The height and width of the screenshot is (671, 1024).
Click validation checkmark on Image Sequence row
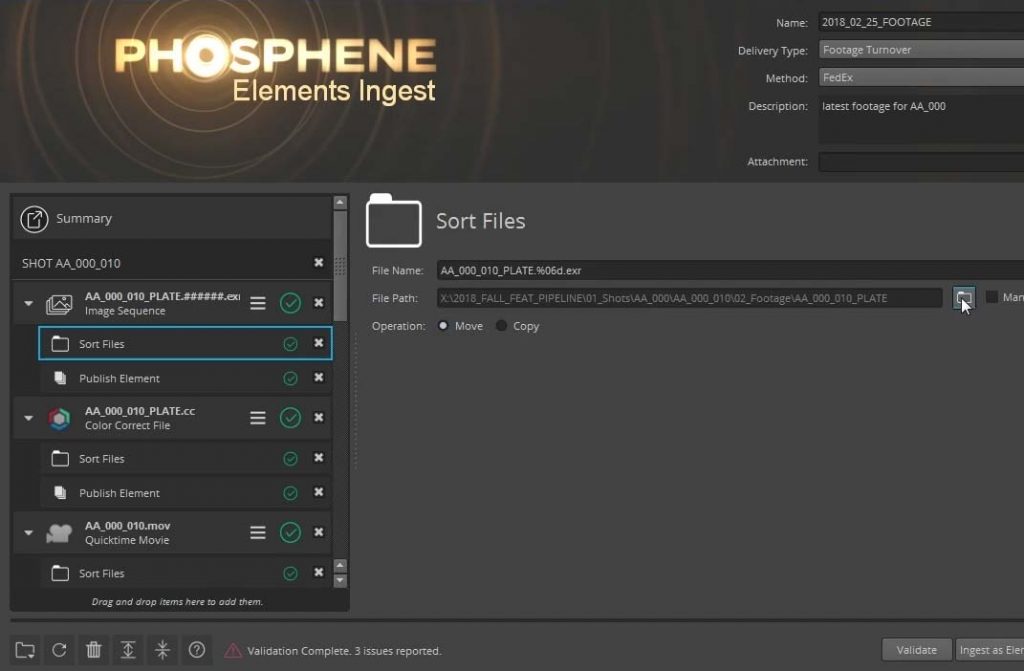(x=291, y=303)
